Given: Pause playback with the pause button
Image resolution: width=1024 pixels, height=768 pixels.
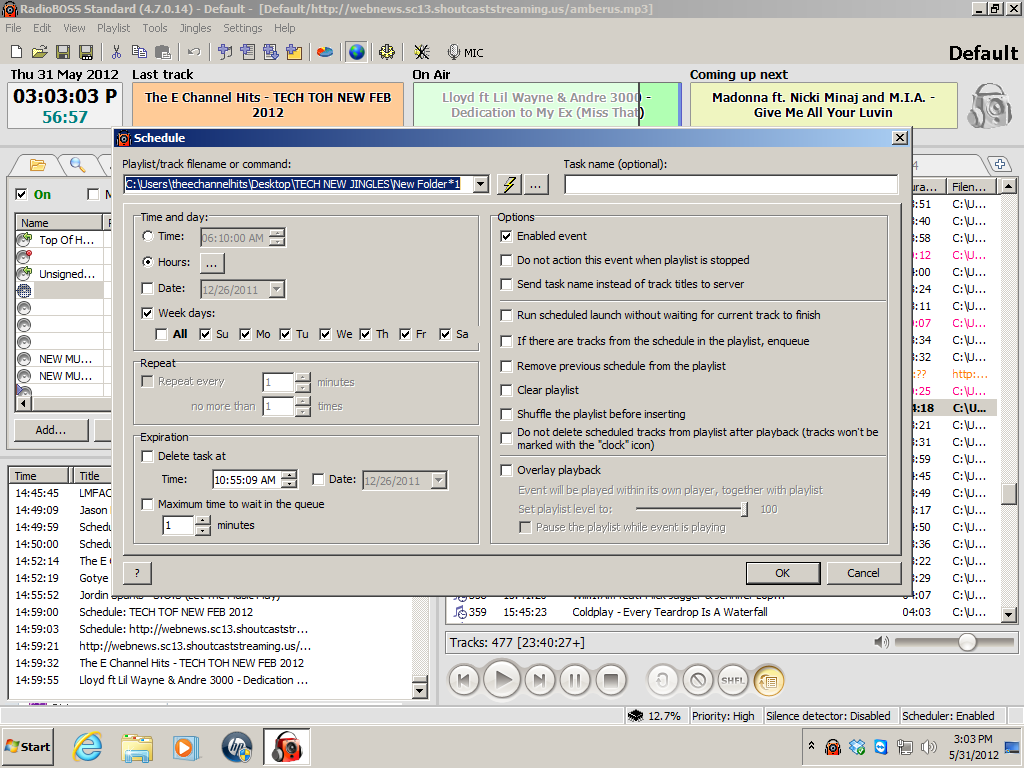Looking at the screenshot, I should tap(575, 680).
